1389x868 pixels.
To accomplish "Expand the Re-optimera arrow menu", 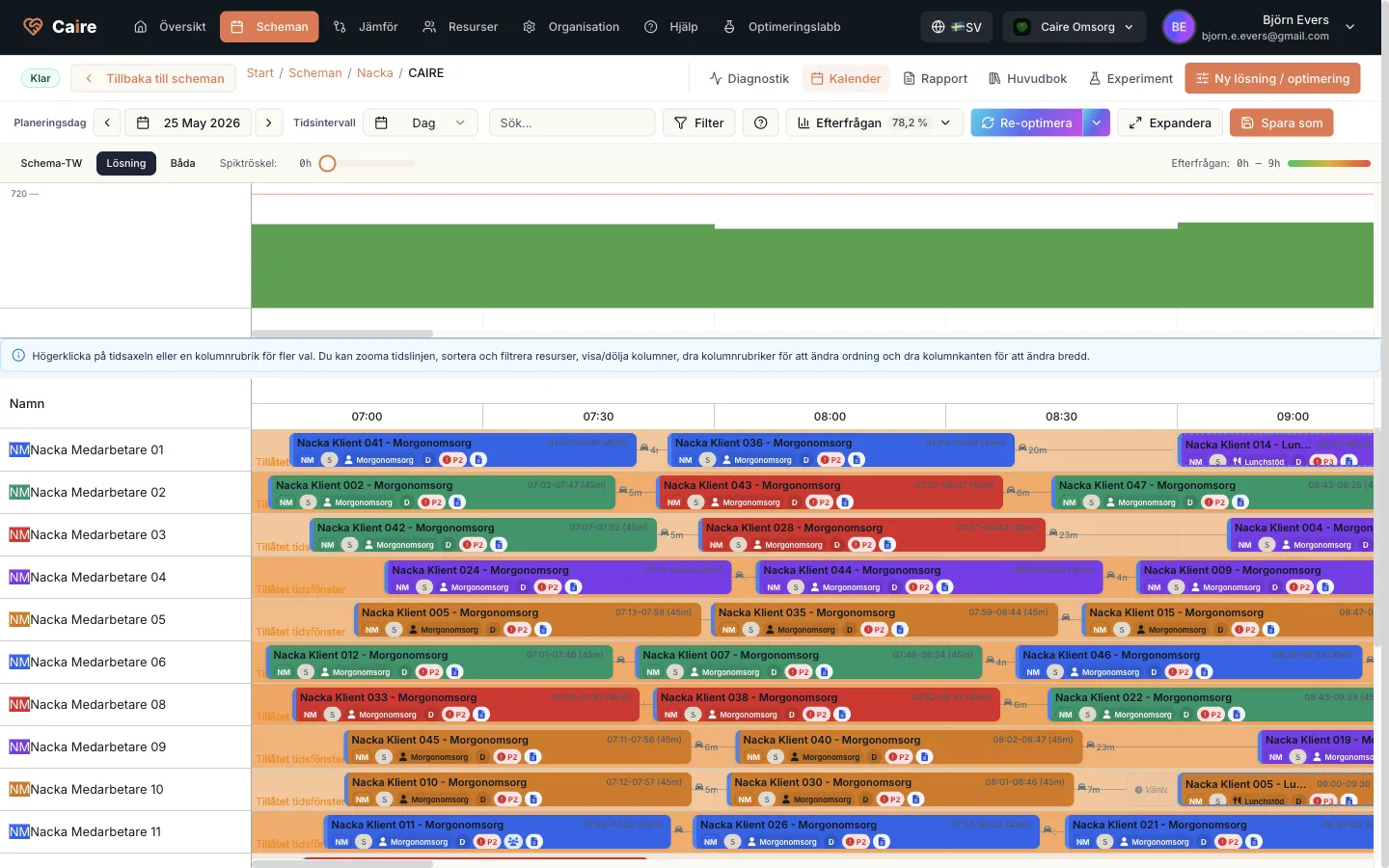I will (1097, 122).
